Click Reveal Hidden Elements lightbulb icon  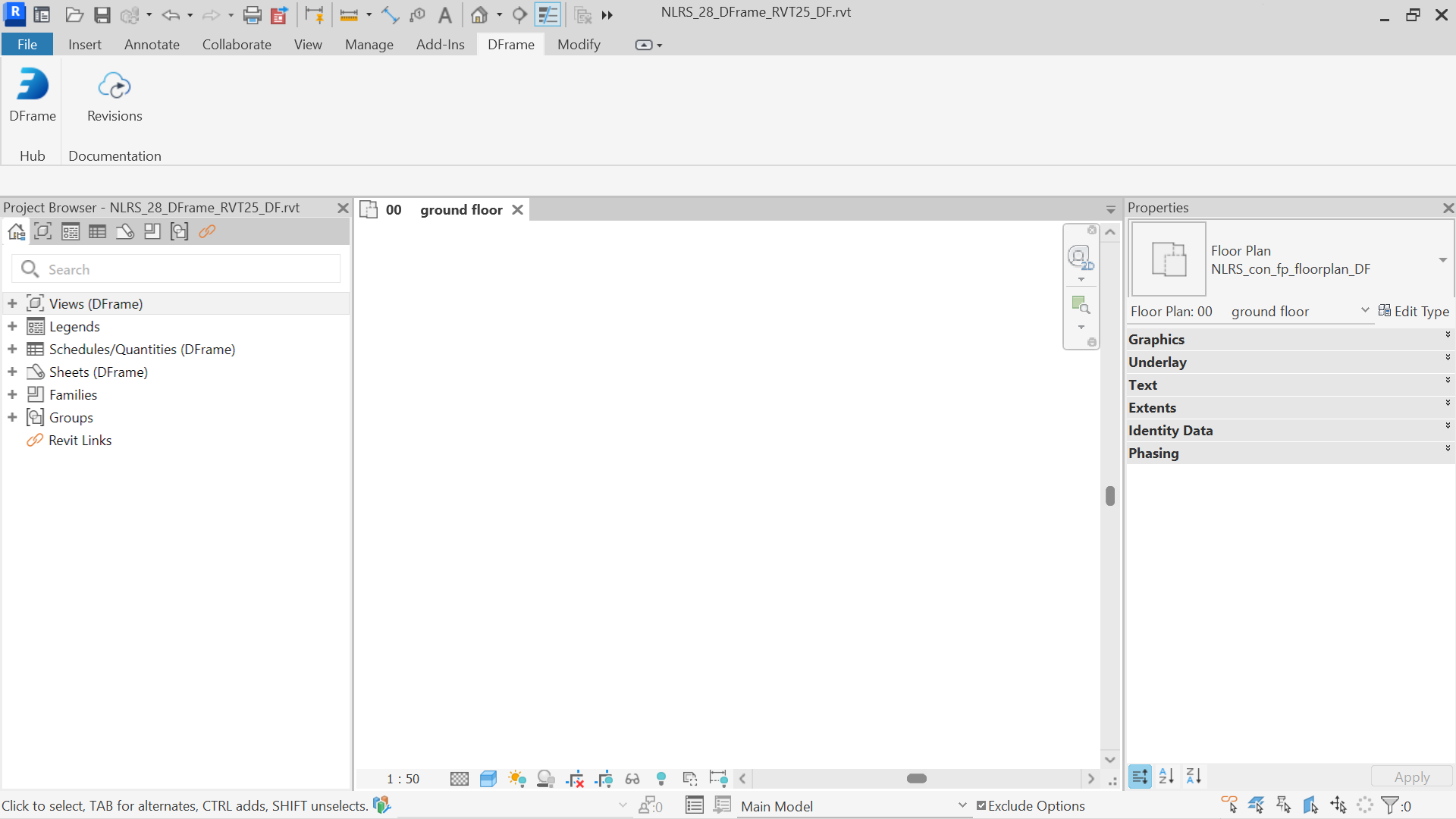click(x=661, y=779)
